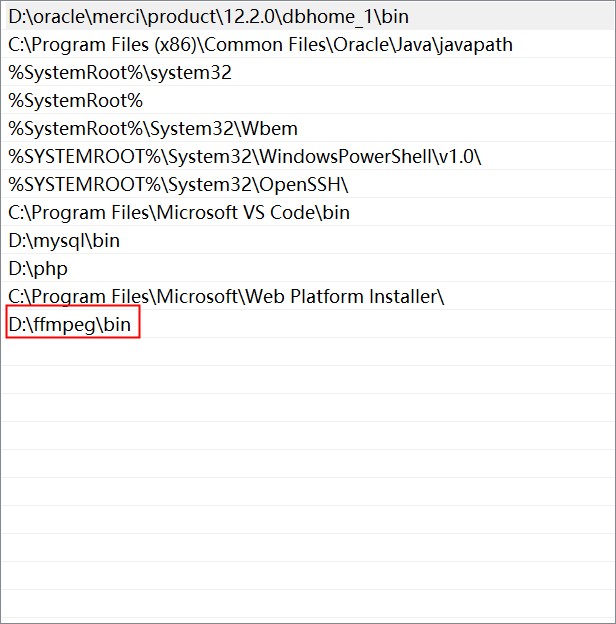This screenshot has width=616, height=624.
Task: Select the System32\OpenSSH\ path entry
Action: click(308, 184)
